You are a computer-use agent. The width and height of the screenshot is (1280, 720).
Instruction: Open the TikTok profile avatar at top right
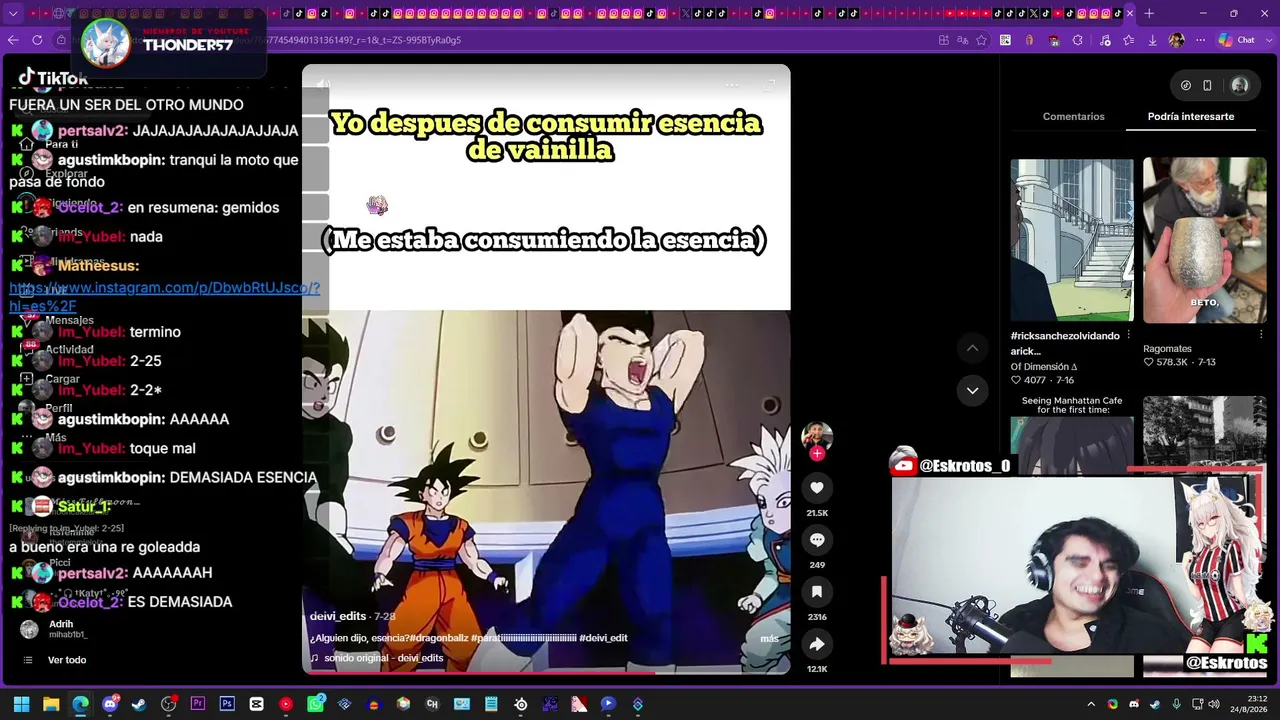click(x=1239, y=85)
